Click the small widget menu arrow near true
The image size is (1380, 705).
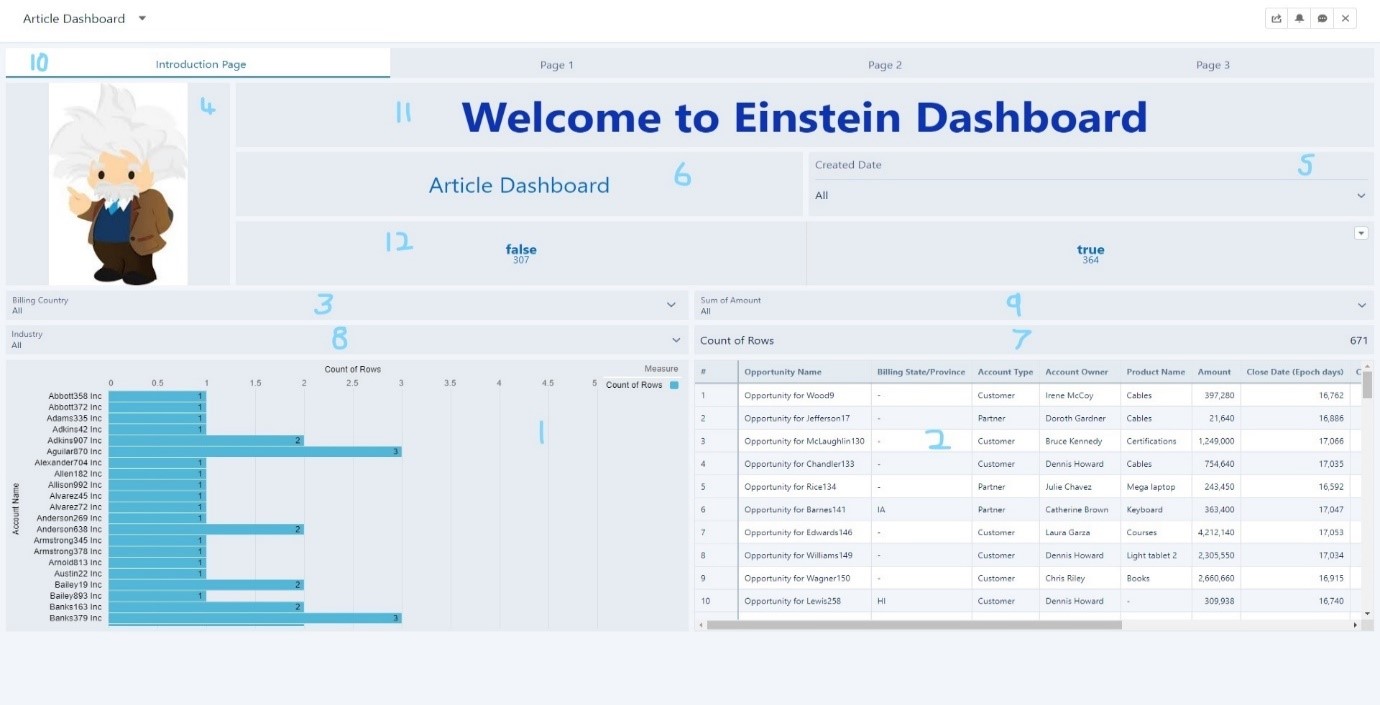(x=1360, y=233)
